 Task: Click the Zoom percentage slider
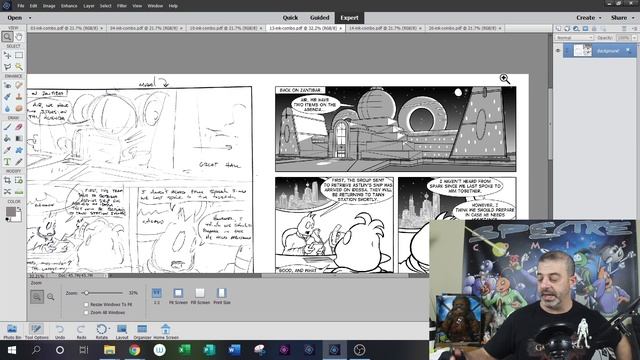102,293
